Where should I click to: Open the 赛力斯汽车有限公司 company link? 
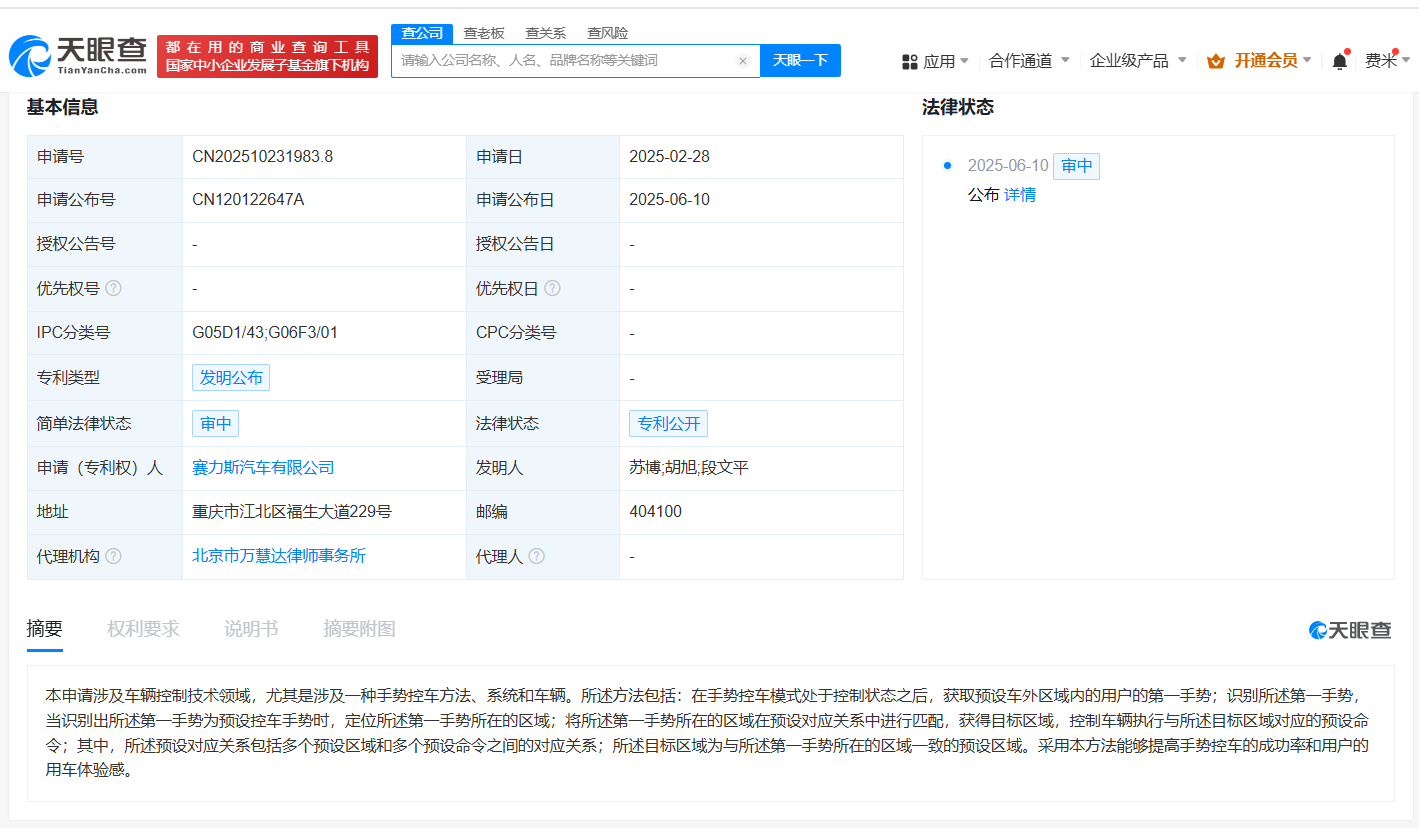point(263,467)
